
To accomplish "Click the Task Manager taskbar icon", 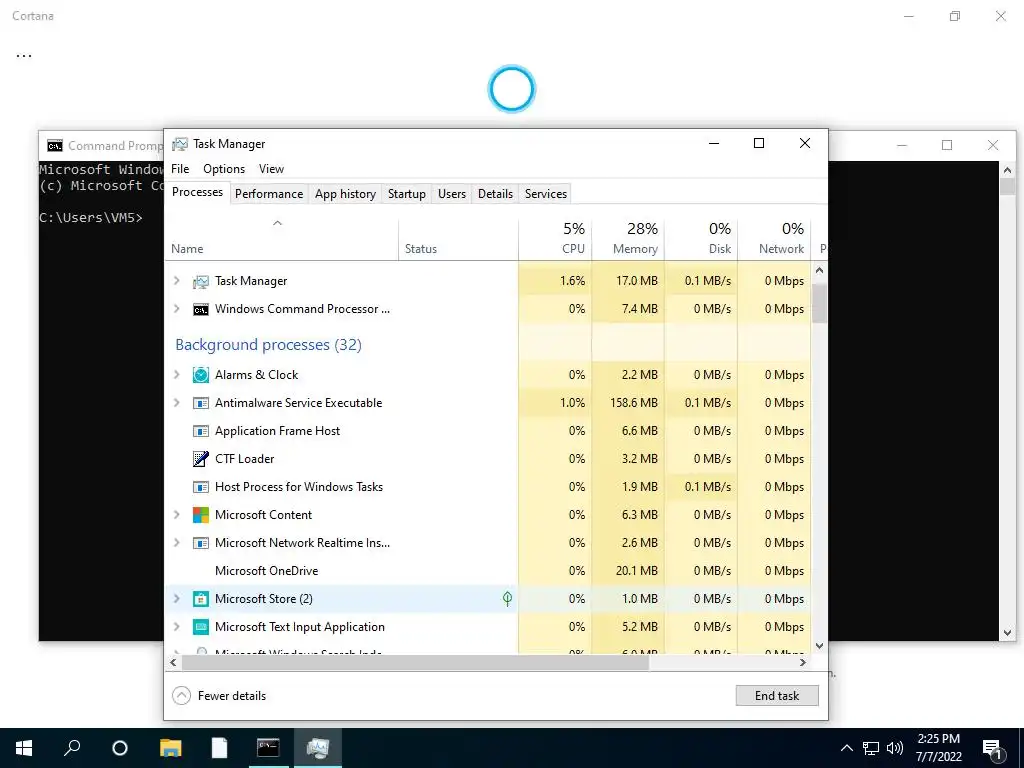I will [x=318, y=748].
